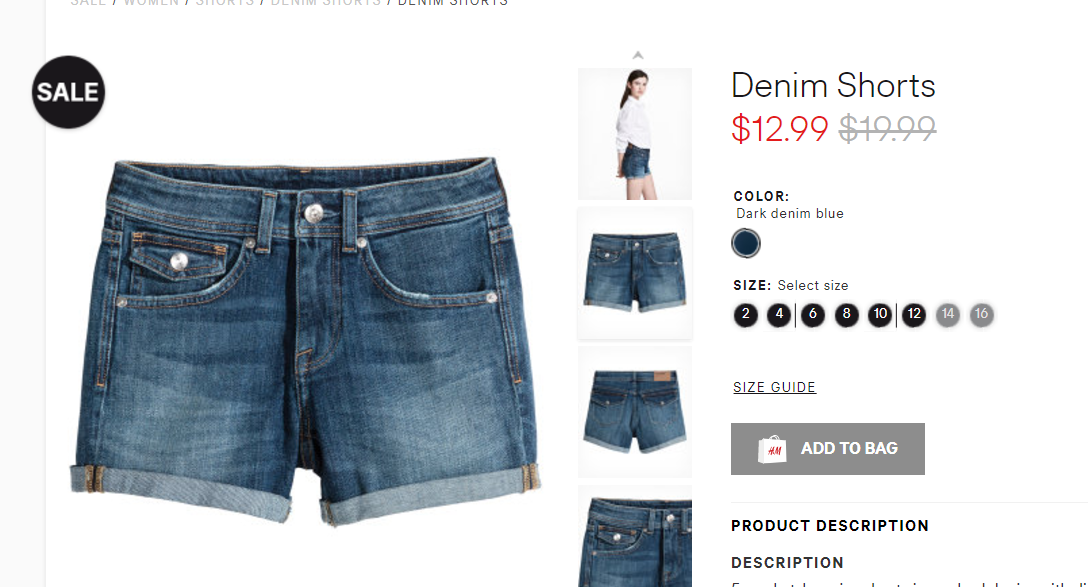View the back of shorts thumbnail
Screen dimensions: 1088x587
(x=635, y=411)
